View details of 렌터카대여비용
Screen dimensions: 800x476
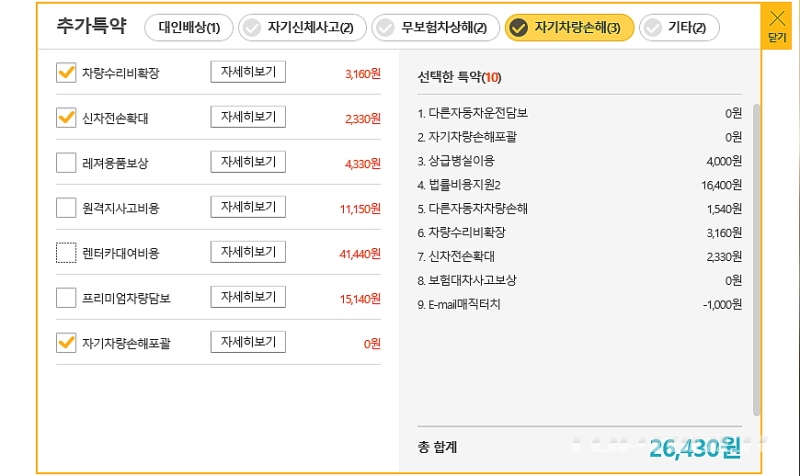[x=248, y=252]
